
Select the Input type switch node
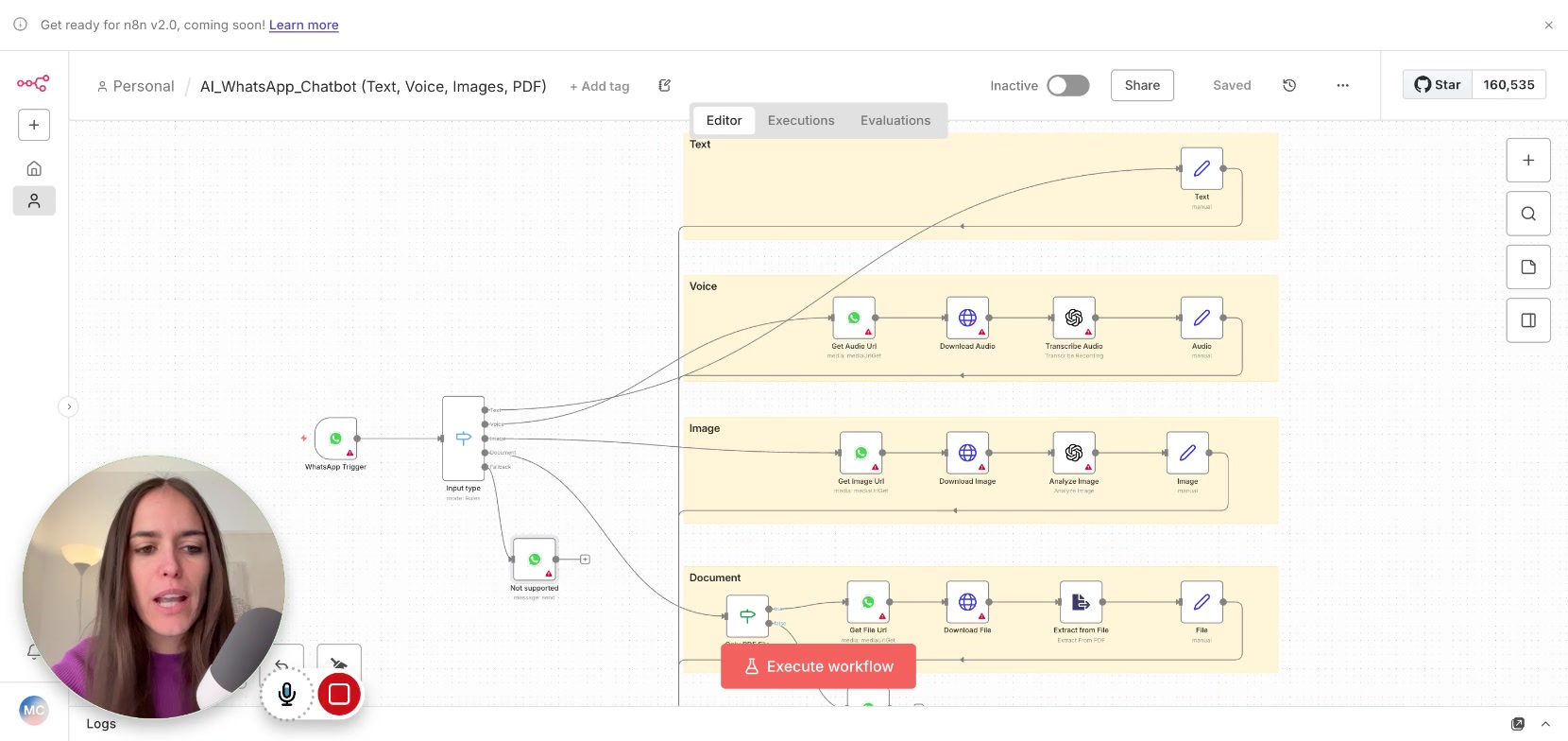[x=463, y=439]
